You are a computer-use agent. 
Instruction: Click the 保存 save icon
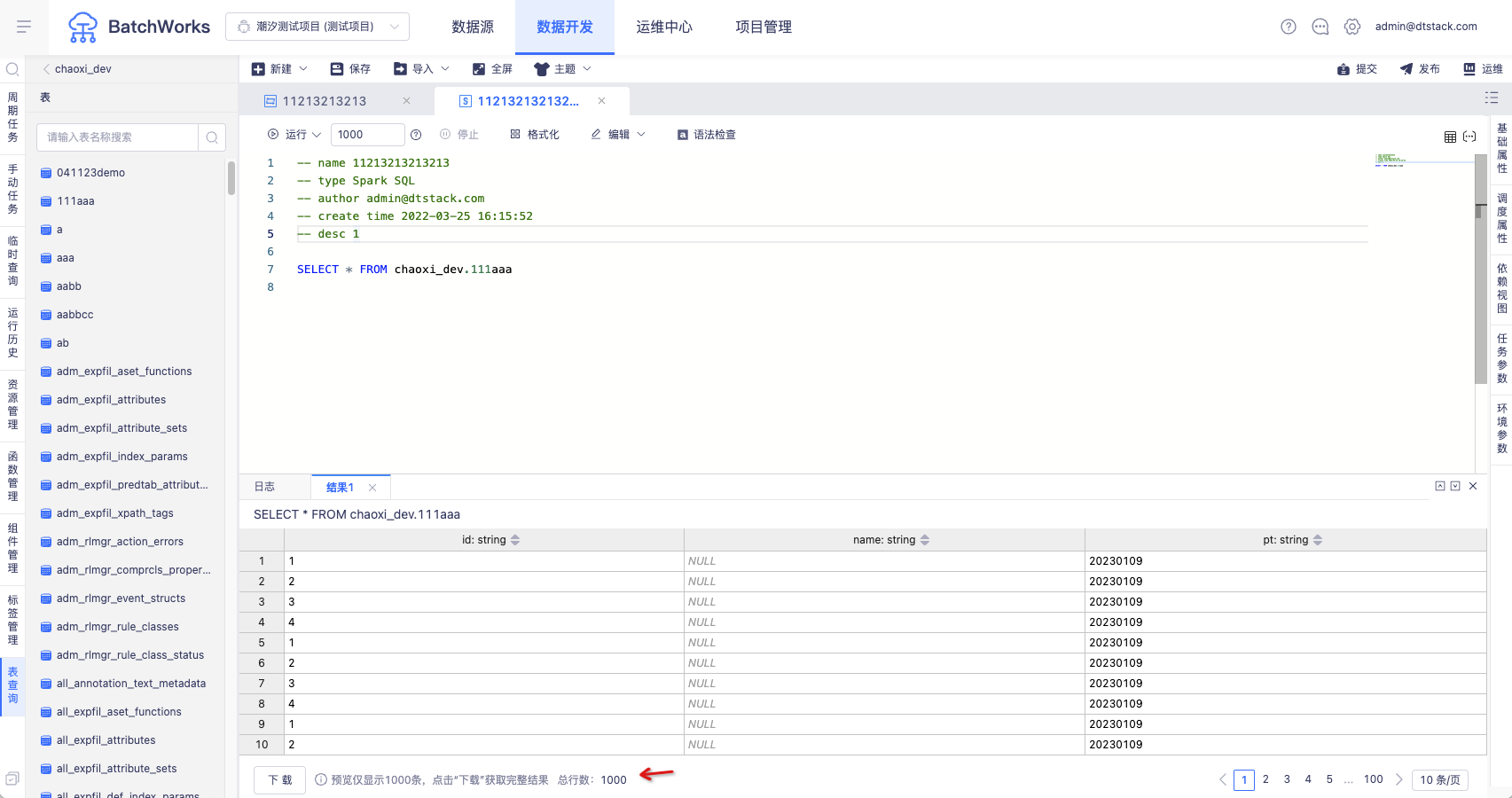337,69
